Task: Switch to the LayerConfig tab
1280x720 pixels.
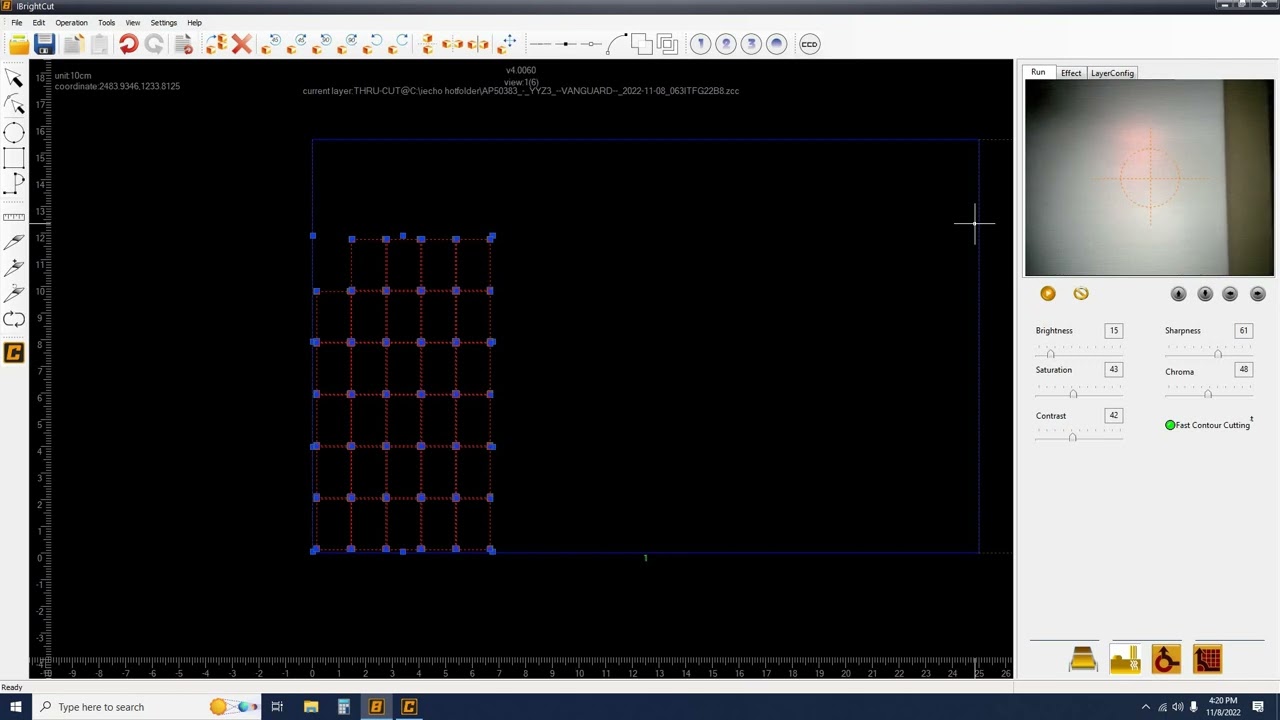Action: (1112, 73)
